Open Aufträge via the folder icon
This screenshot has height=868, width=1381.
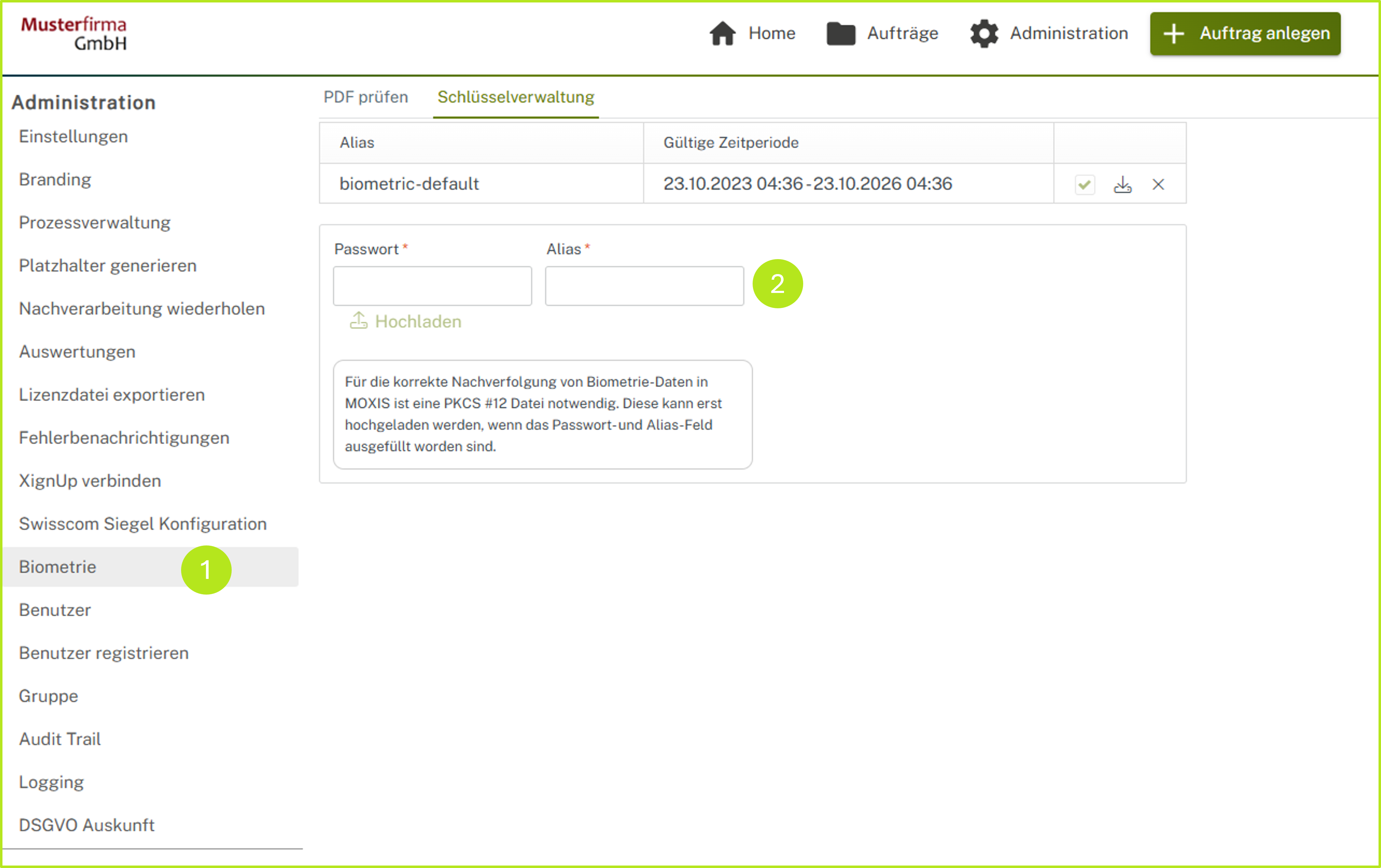tap(840, 33)
